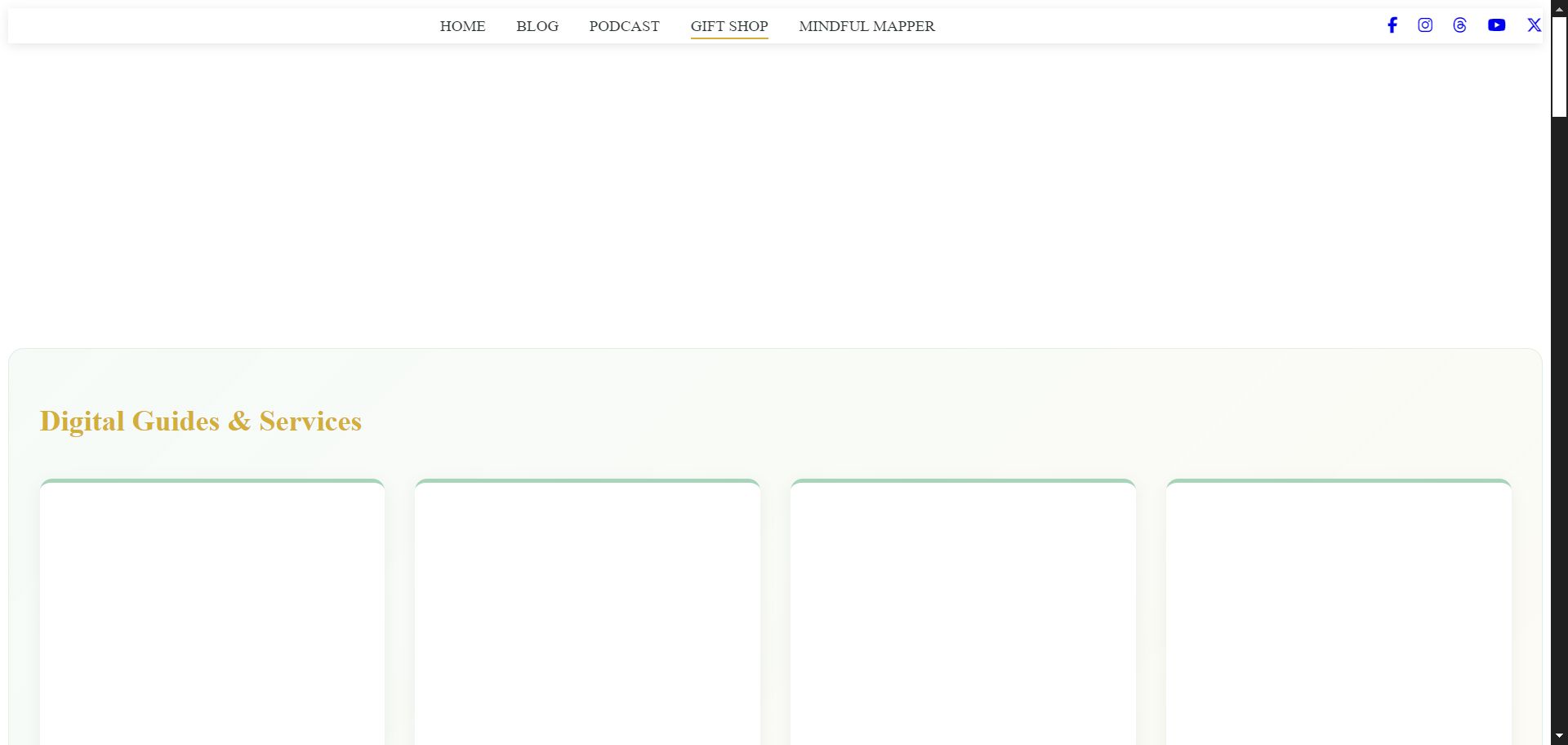
Task: Click the scrollbar down arrow
Action: (1559, 737)
